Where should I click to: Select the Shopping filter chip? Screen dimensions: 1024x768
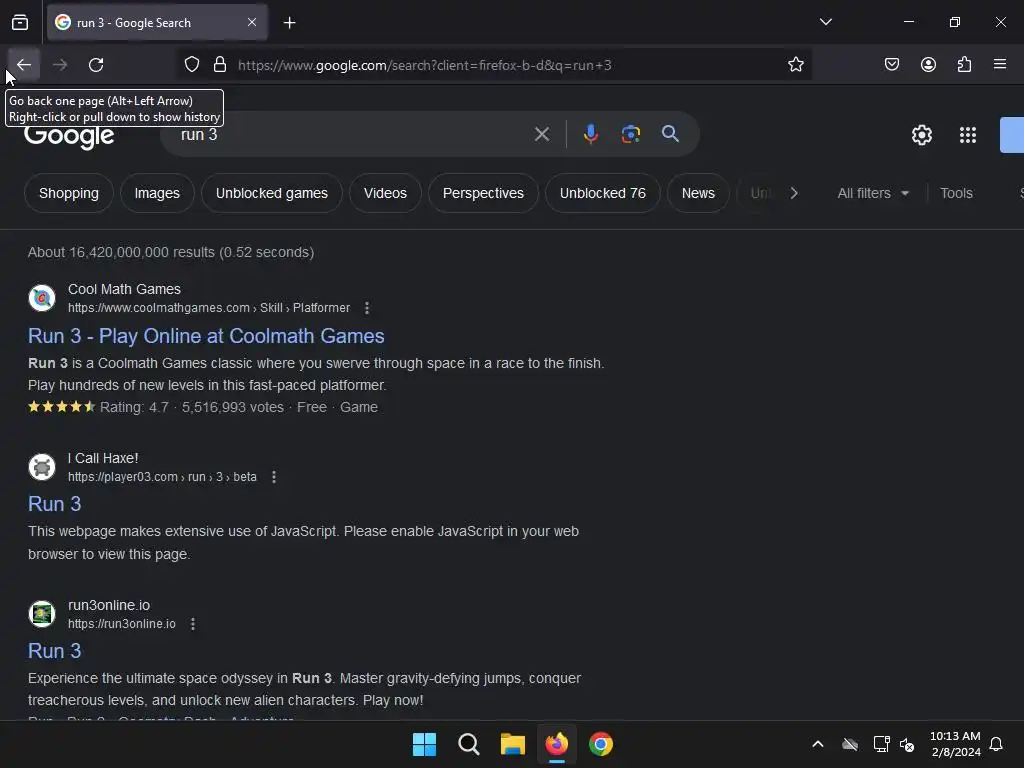[x=69, y=193]
